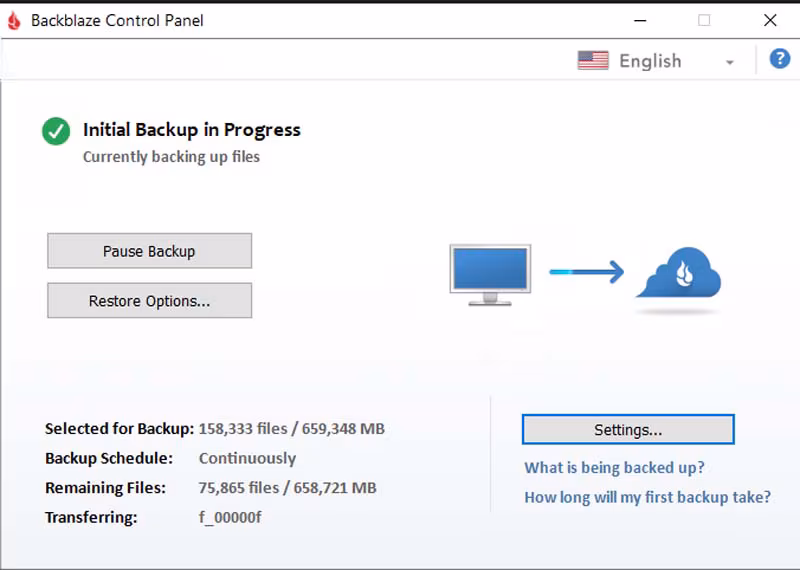
Task: Open the English language dropdown
Action: click(x=650, y=61)
